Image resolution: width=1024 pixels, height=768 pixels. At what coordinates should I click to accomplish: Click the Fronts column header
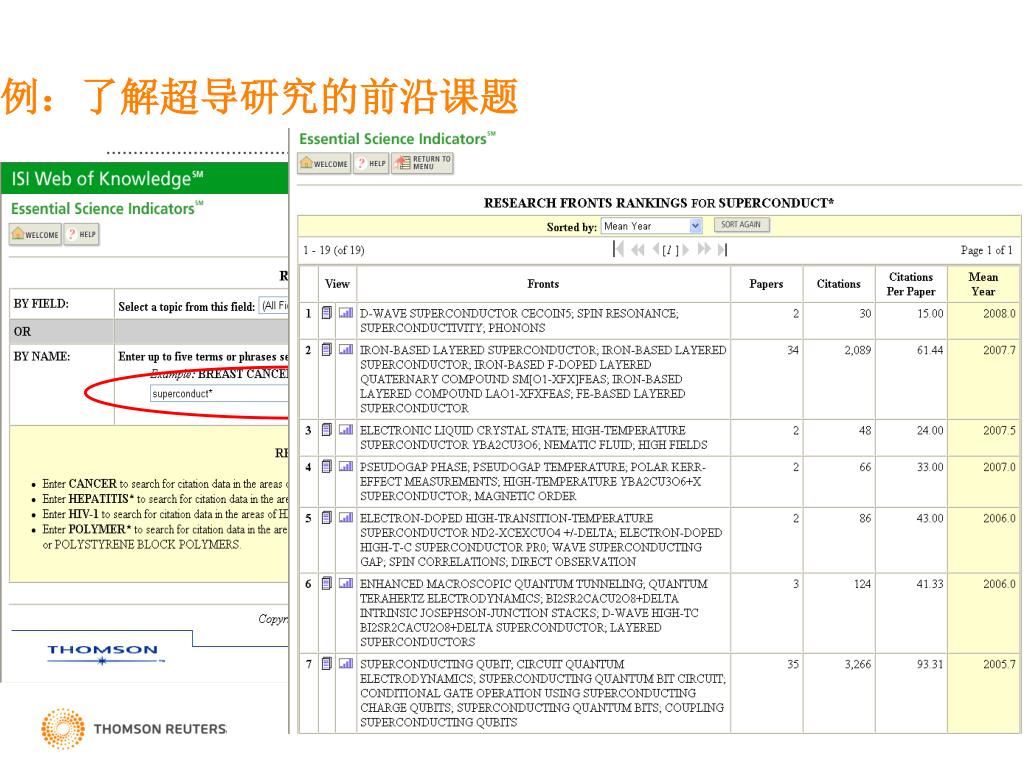point(543,284)
